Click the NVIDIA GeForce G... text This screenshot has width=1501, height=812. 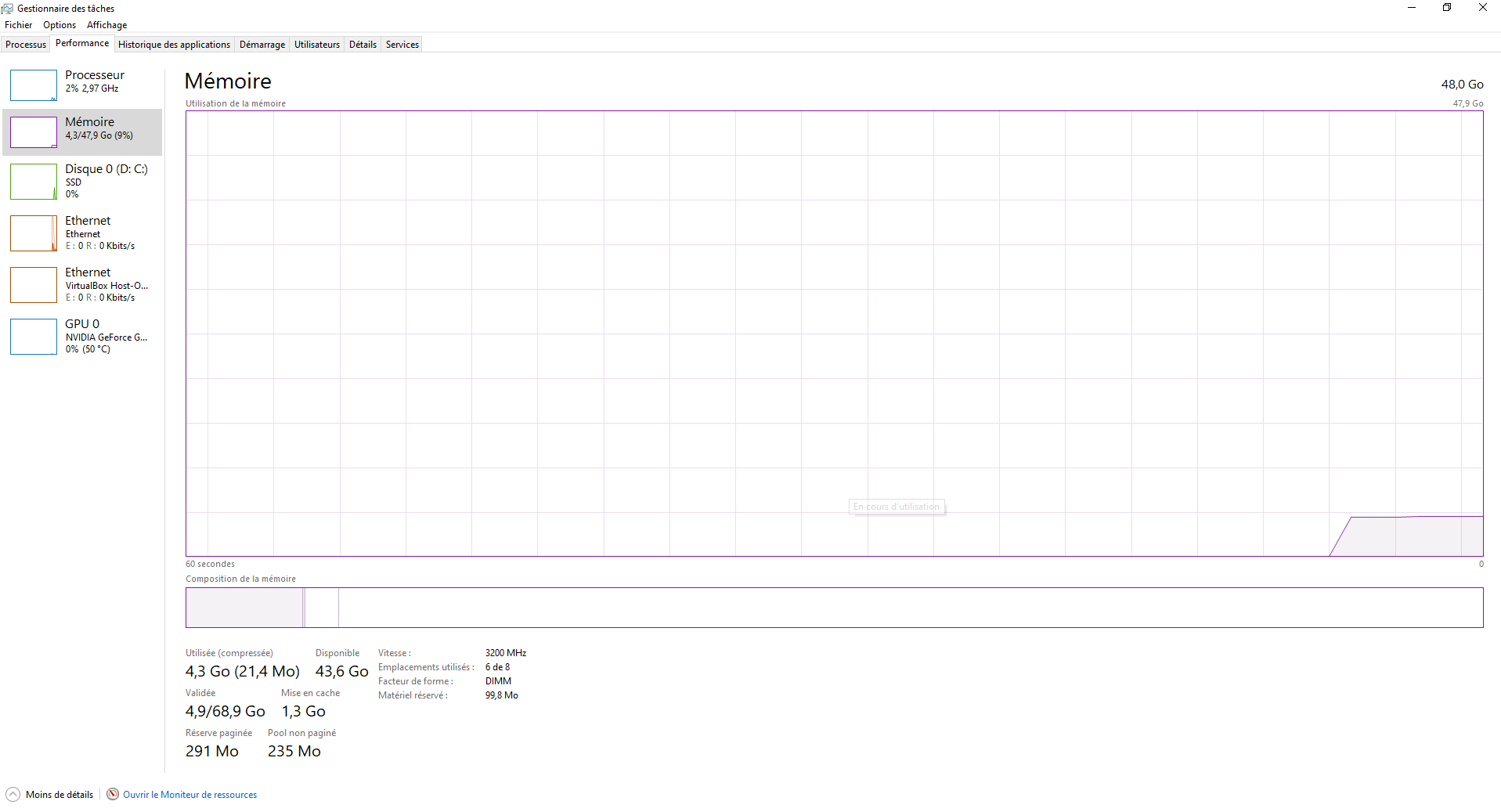106,337
